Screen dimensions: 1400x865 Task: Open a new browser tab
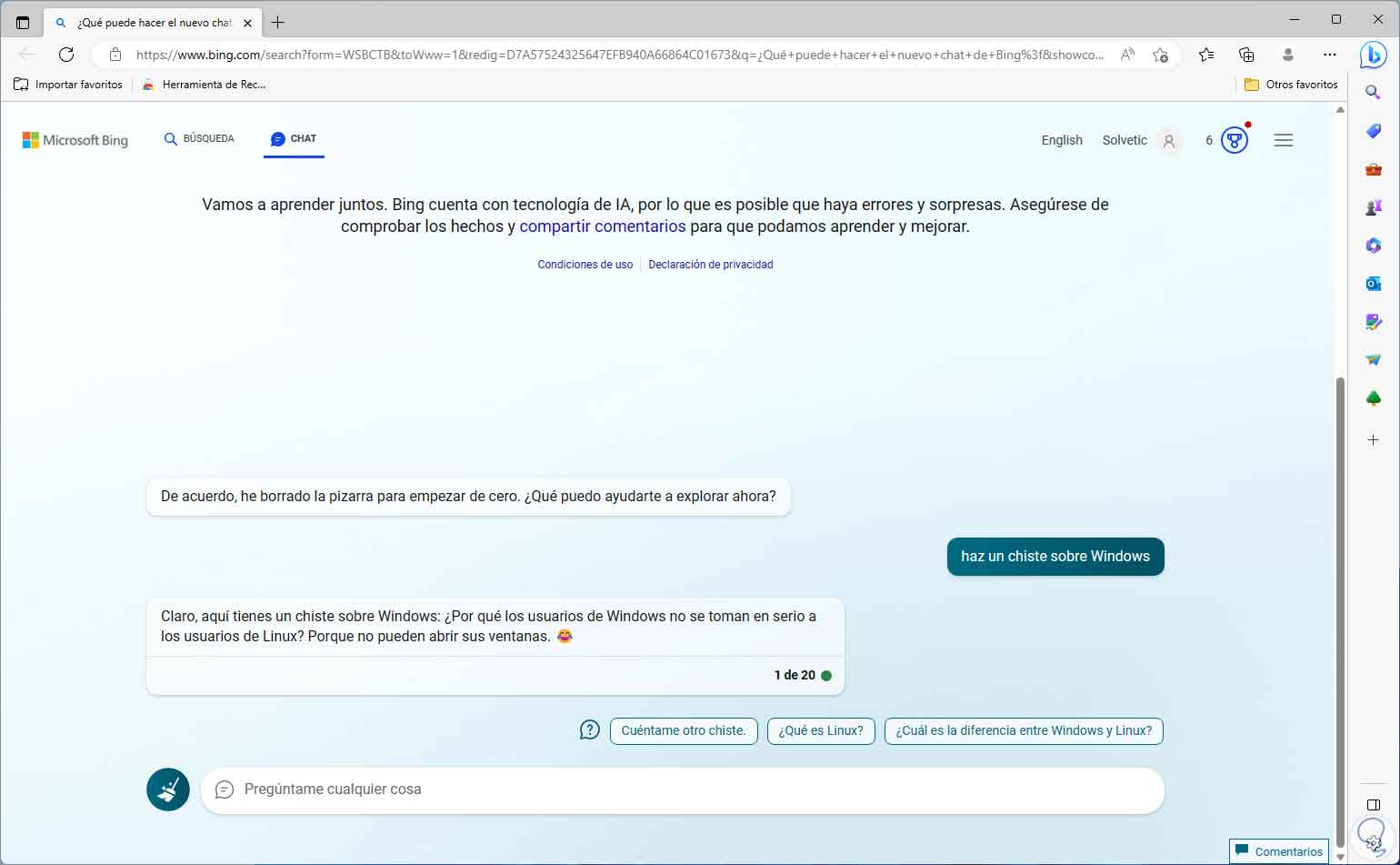(x=278, y=22)
